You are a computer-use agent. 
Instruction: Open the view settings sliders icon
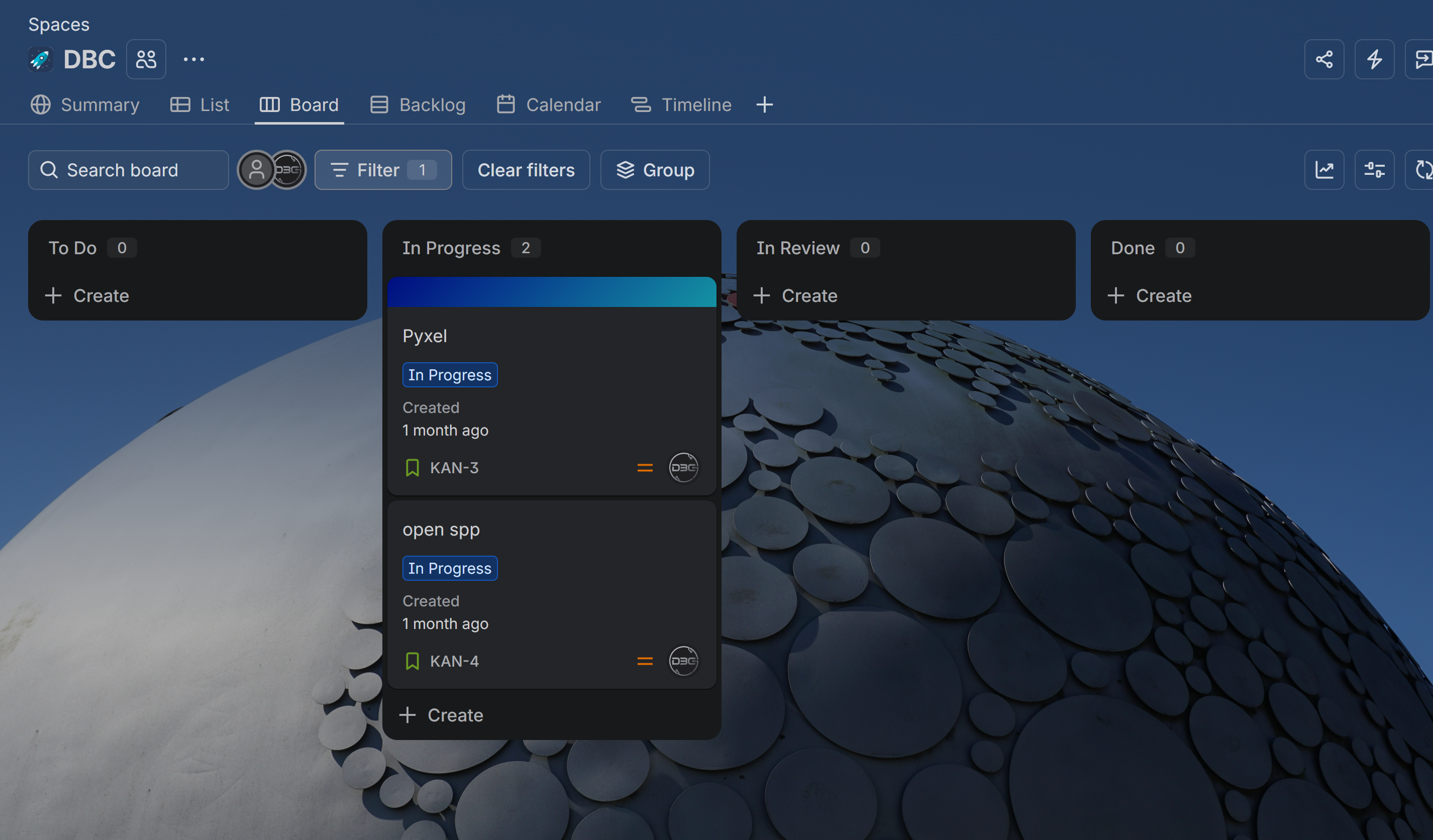(1374, 169)
